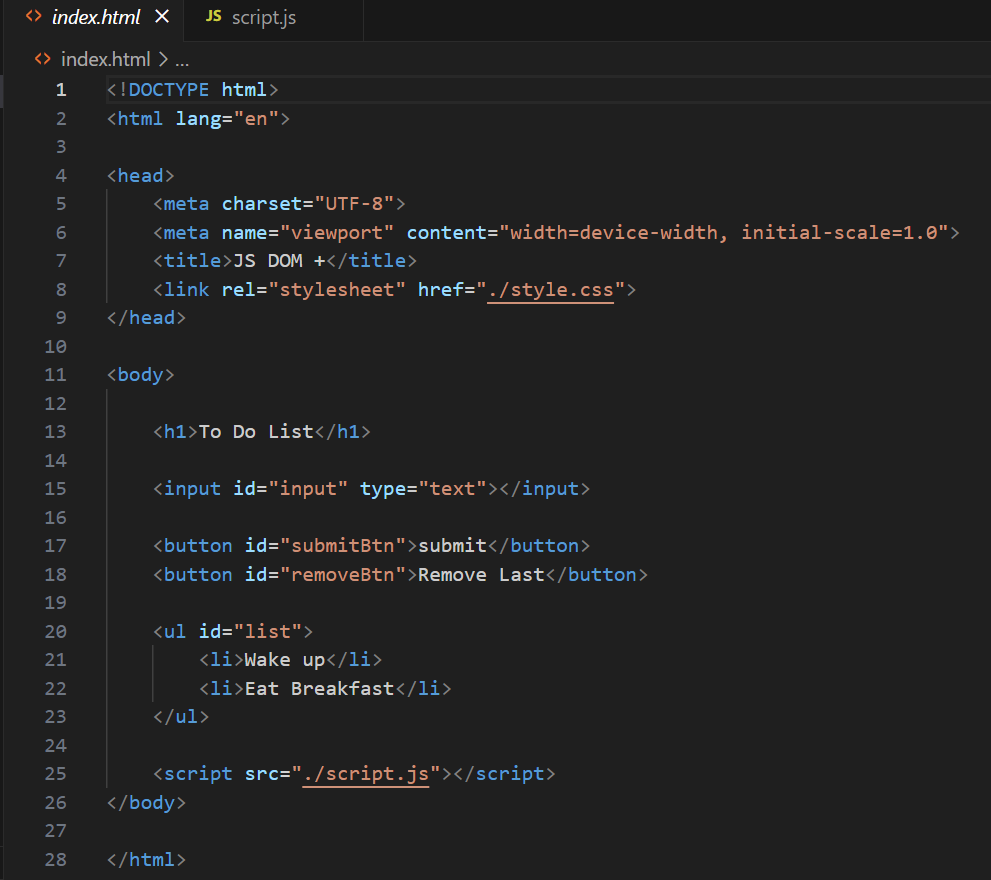991x880 pixels.
Task: Click the list item text "Eat Breakfast"
Action: (319, 688)
